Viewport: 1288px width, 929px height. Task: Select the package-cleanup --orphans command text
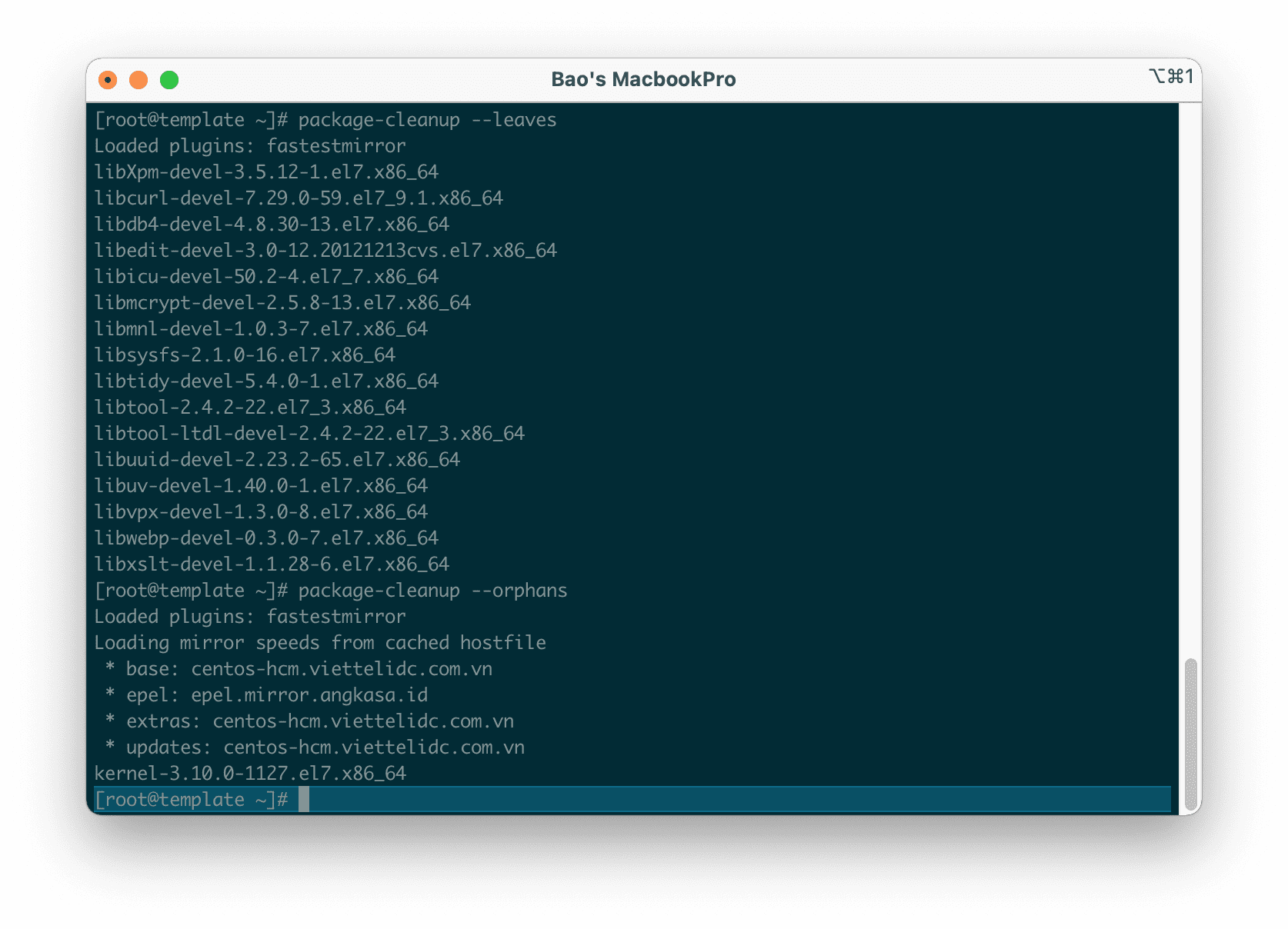pos(435,590)
